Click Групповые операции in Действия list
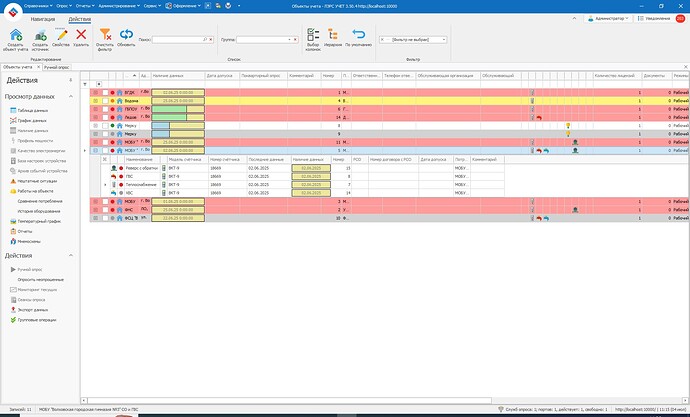 [33, 320]
